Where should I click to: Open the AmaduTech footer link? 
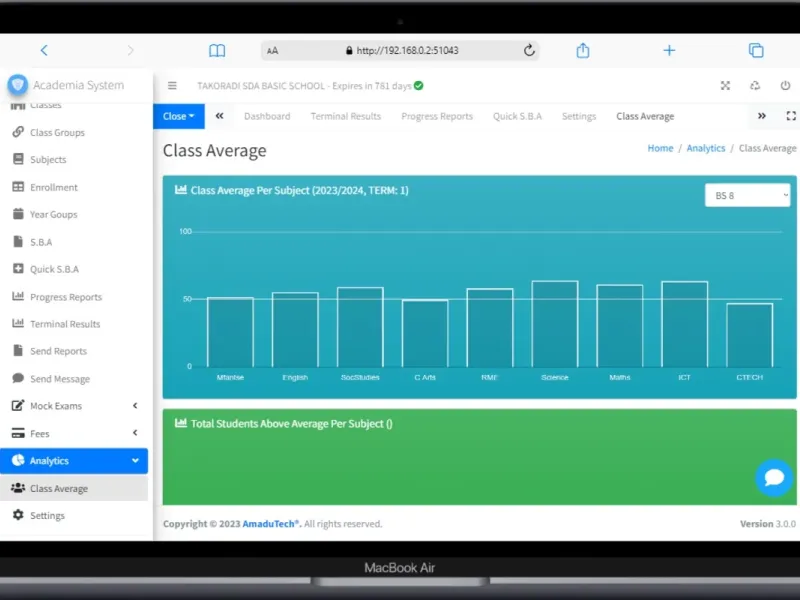[x=271, y=523]
